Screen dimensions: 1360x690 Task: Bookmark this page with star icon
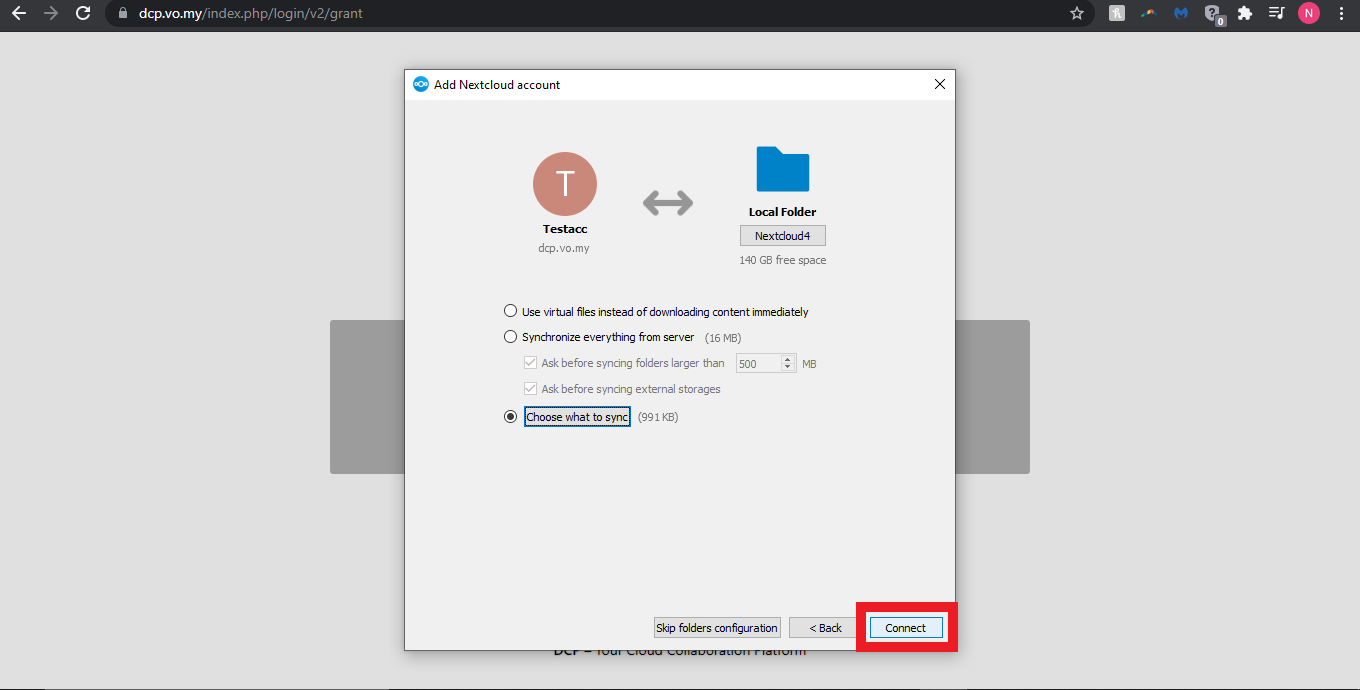point(1077,14)
